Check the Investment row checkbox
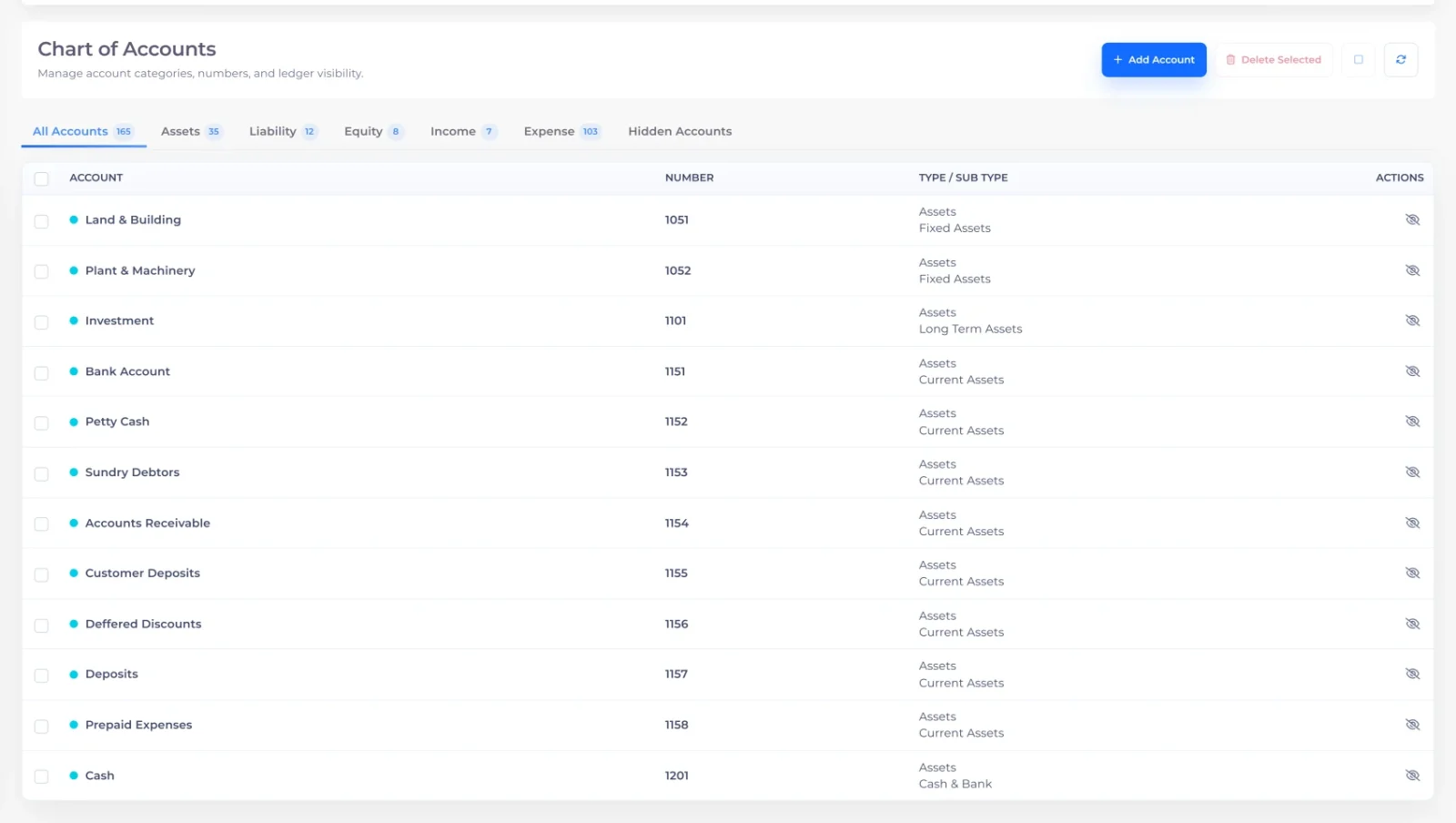 point(41,322)
